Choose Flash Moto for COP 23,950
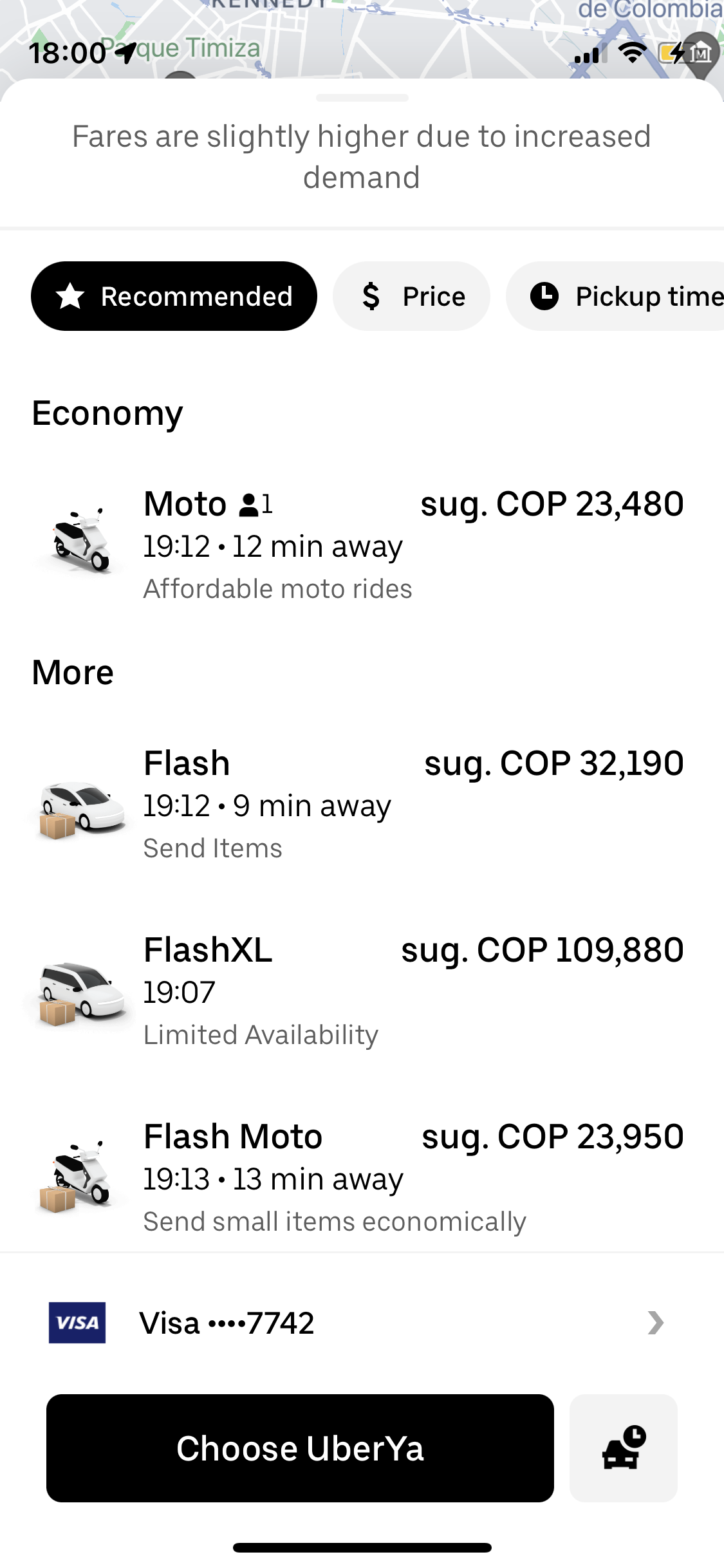Screen dimensions: 724x1568 click(362, 1178)
